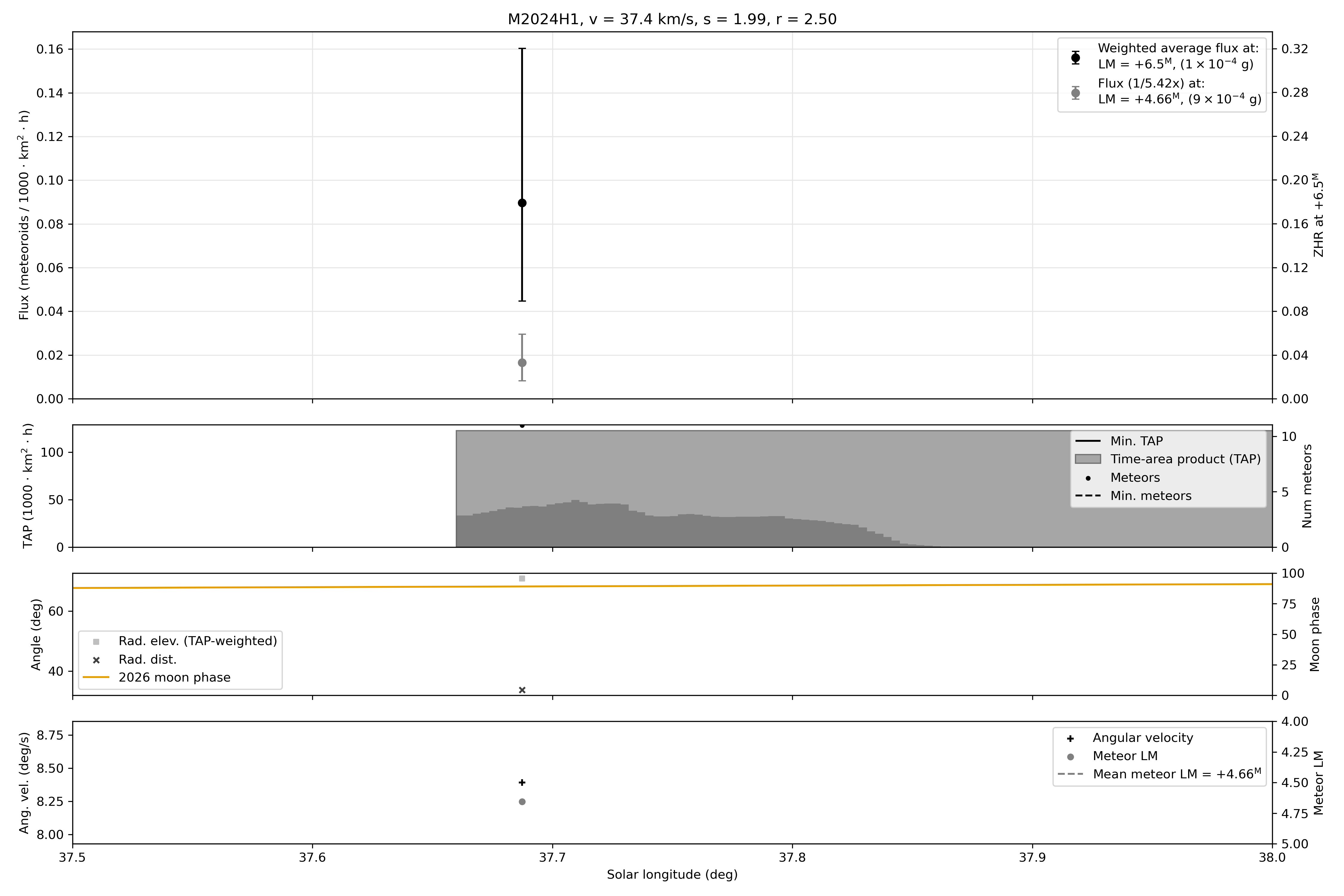Click the ZHR at +6.5 right axis label

(x=1319, y=215)
